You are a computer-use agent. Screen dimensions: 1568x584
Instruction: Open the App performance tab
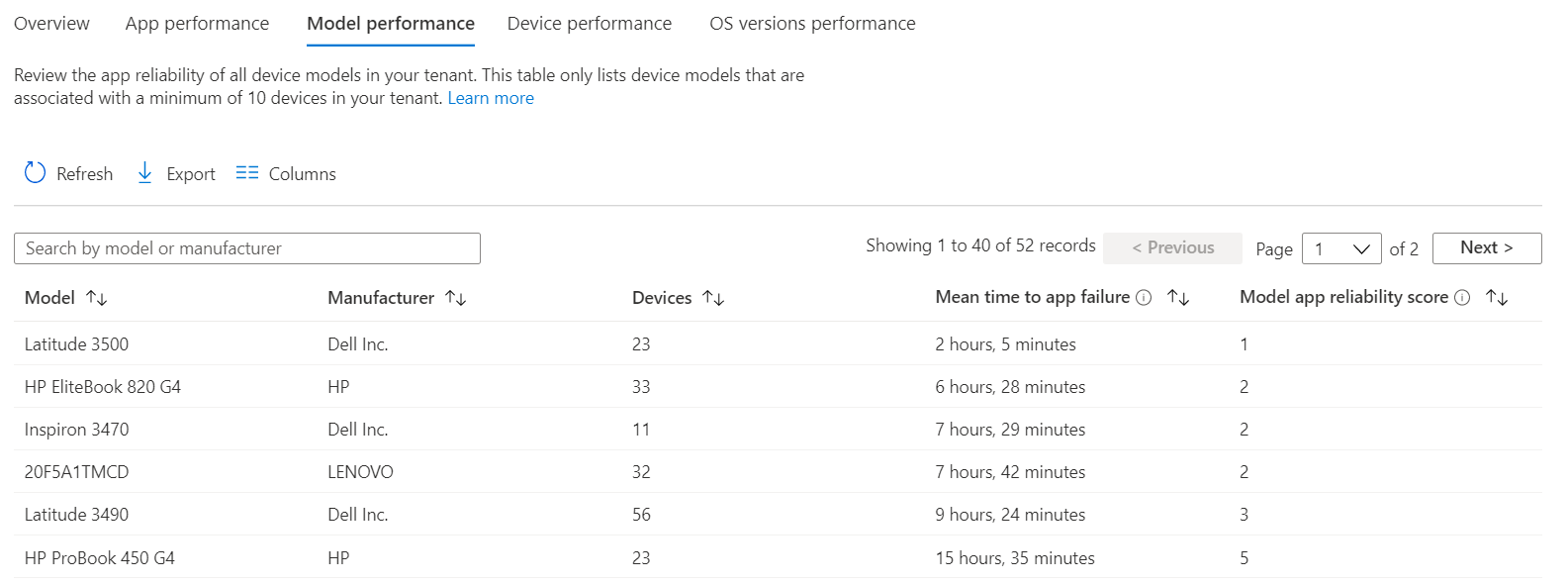pyautogui.click(x=197, y=24)
